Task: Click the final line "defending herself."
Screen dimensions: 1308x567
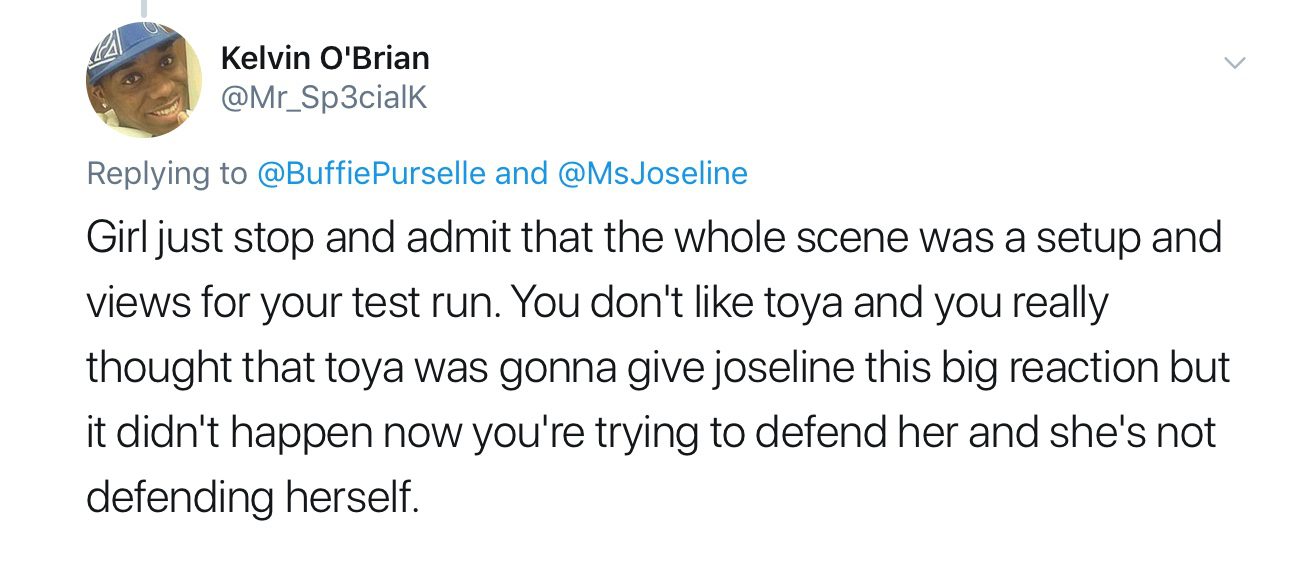Action: click(x=251, y=496)
